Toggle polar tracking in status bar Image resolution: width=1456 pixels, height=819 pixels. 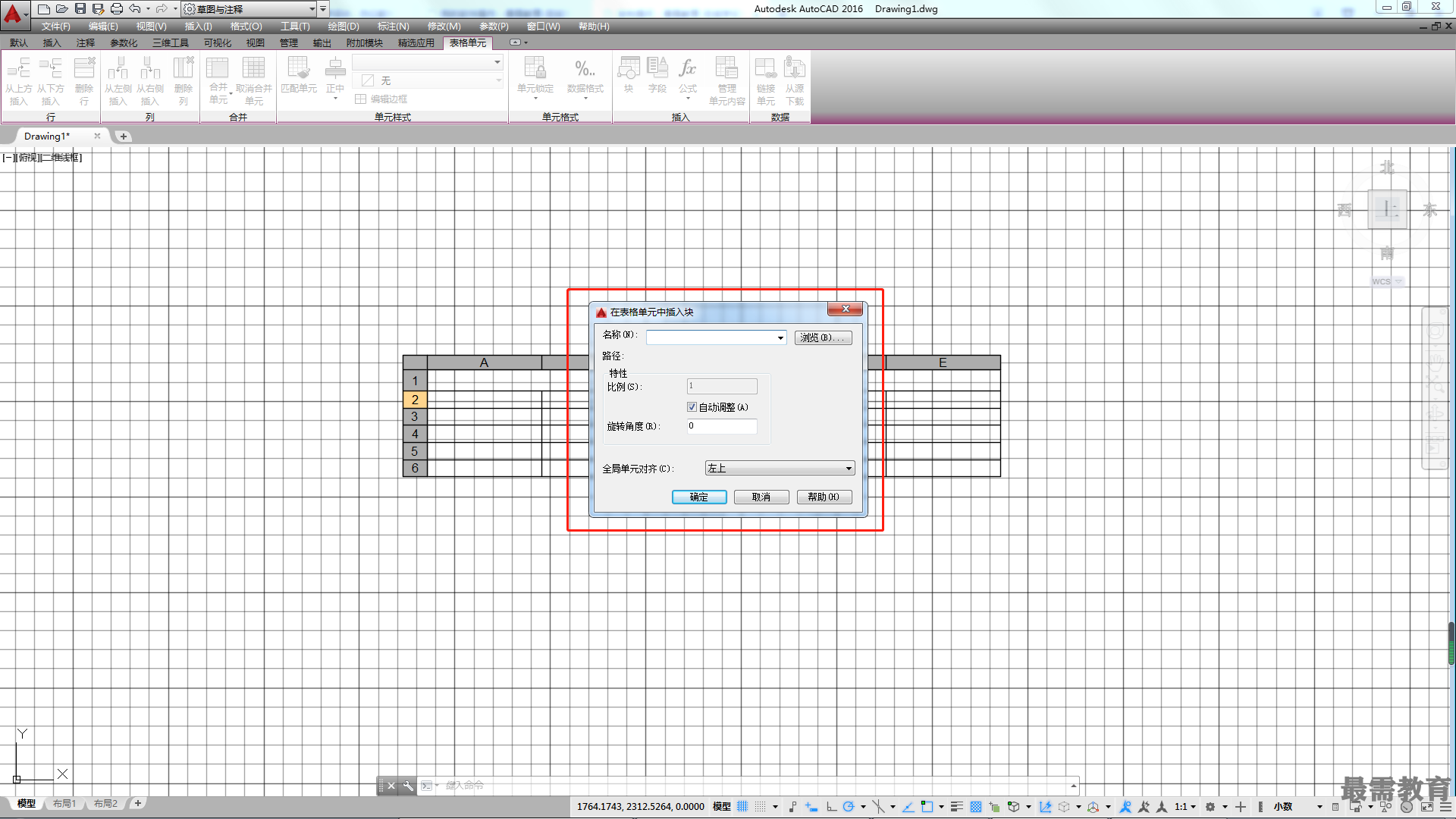coord(849,807)
